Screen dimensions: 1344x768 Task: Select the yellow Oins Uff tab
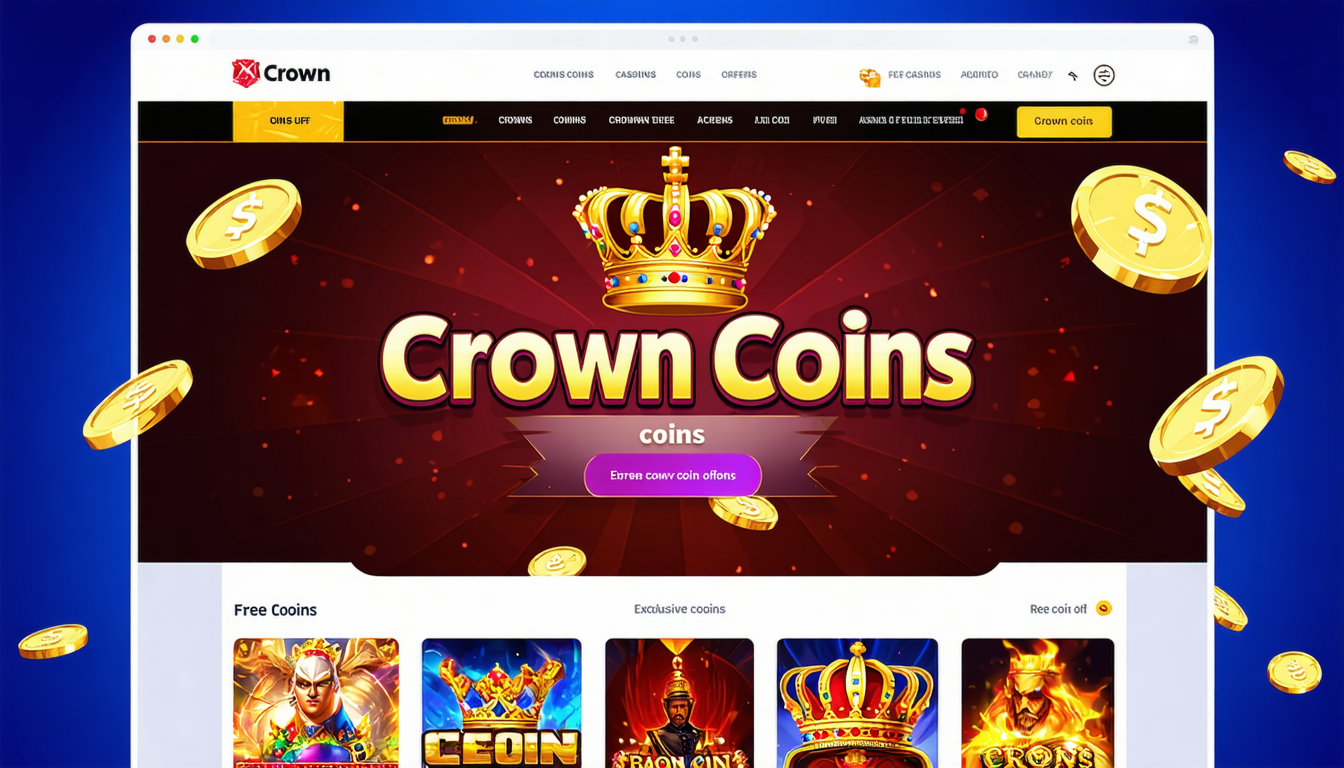[x=288, y=121]
